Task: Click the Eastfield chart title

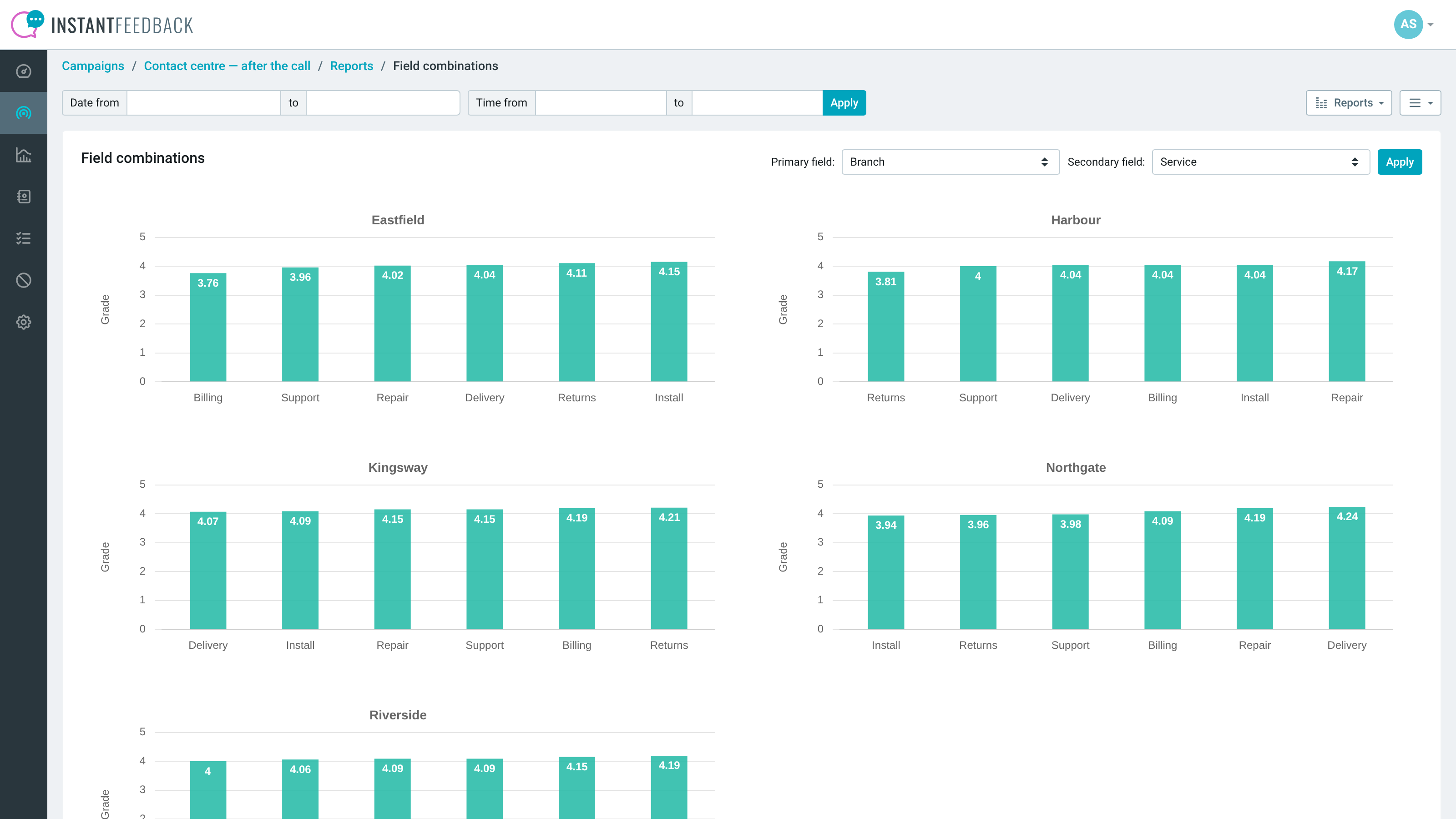Action: (398, 220)
